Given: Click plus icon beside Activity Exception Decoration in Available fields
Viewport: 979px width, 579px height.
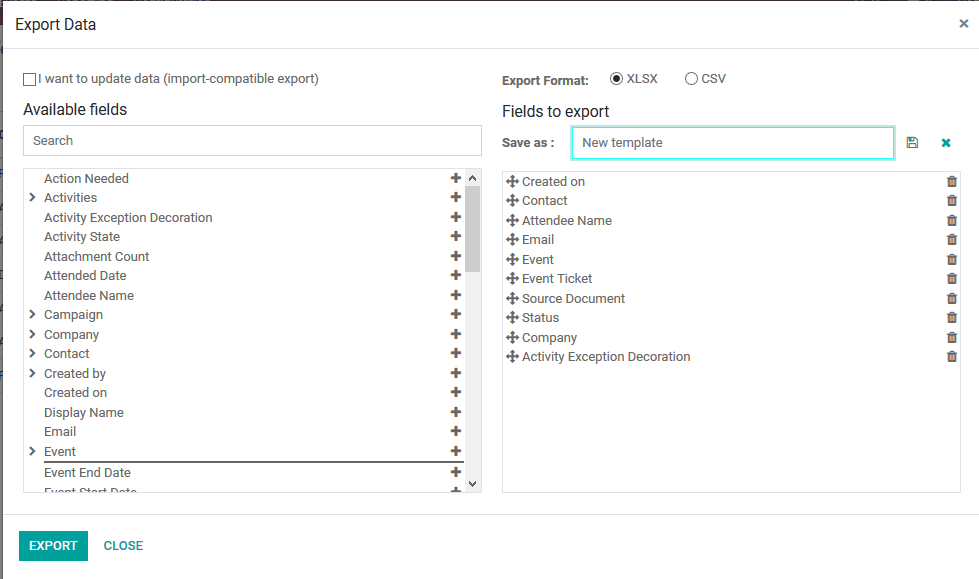Looking at the screenshot, I should click(456, 217).
